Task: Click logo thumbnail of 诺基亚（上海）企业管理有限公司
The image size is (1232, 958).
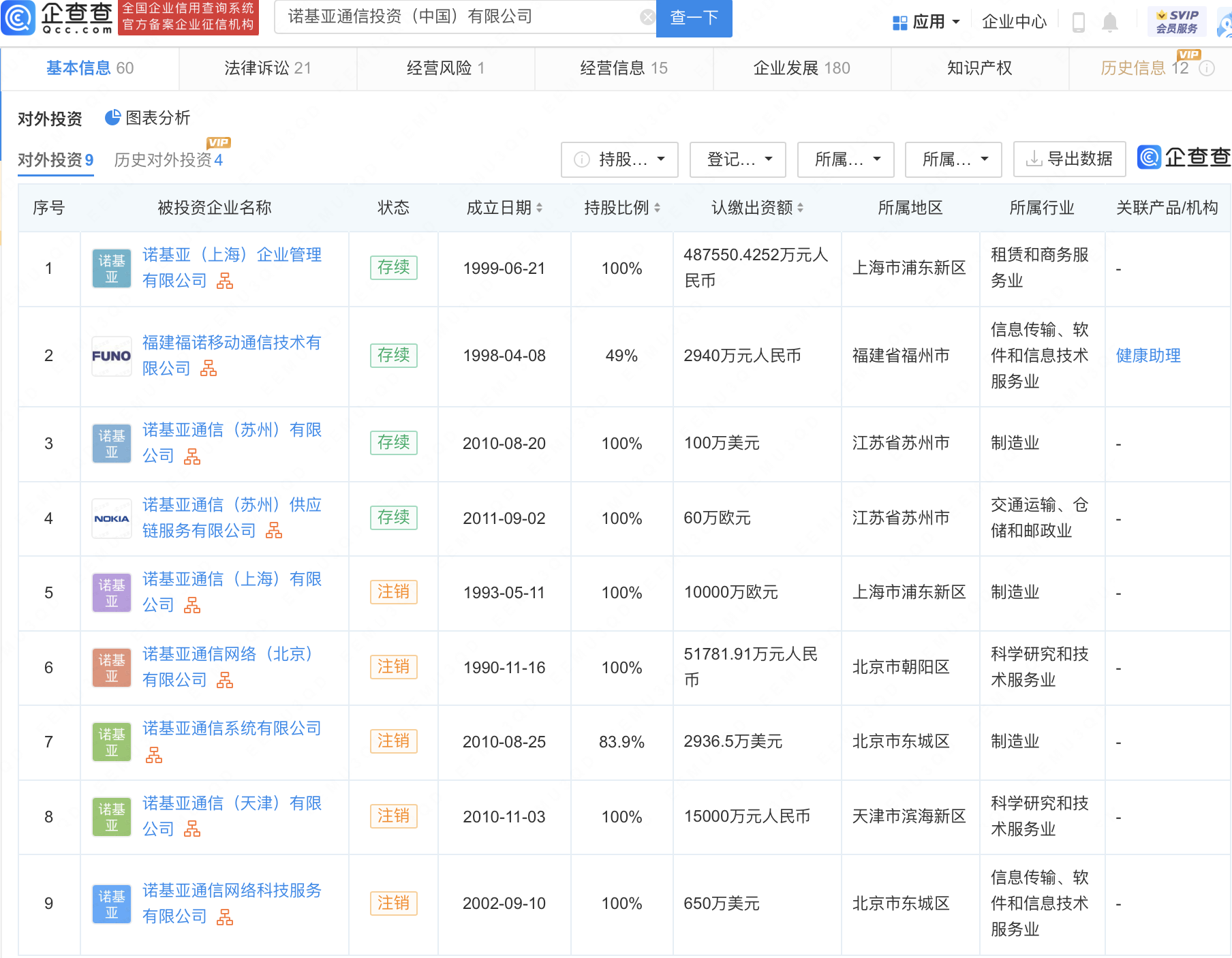Action: click(x=112, y=268)
